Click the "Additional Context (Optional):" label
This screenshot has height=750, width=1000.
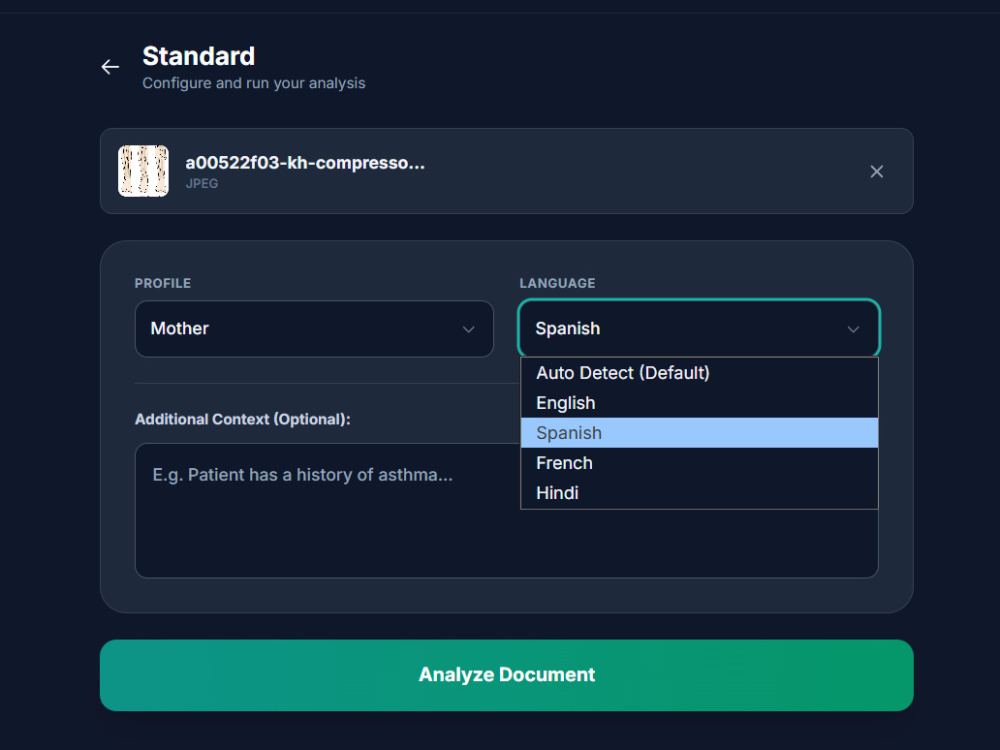pyautogui.click(x=242, y=420)
